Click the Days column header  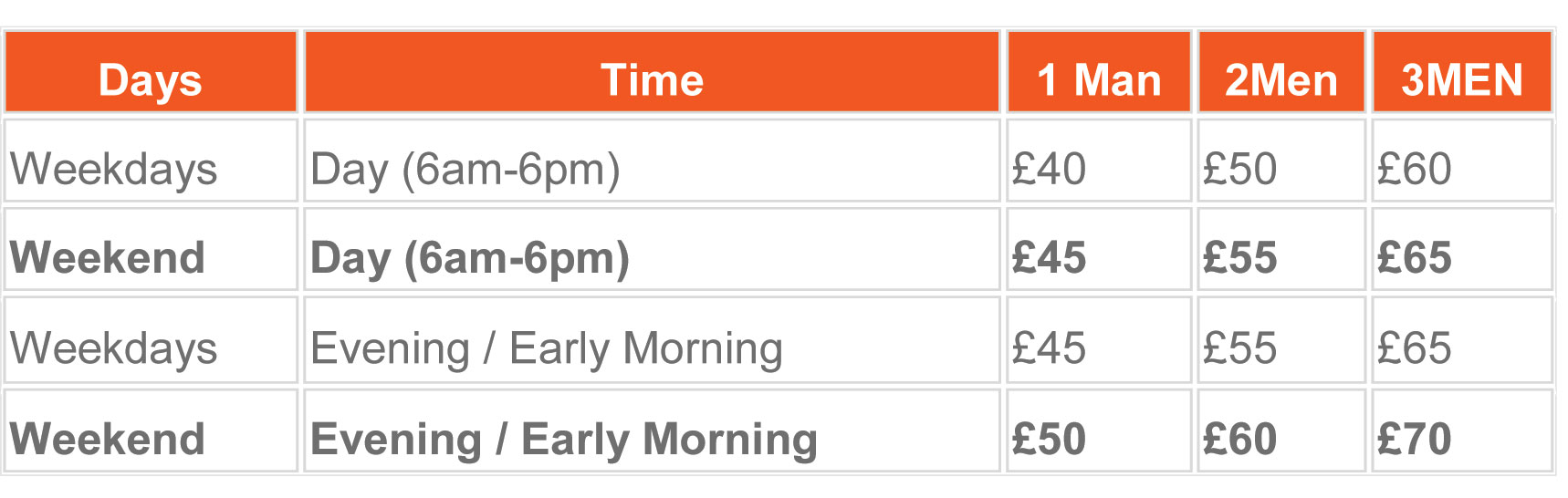coord(151,72)
